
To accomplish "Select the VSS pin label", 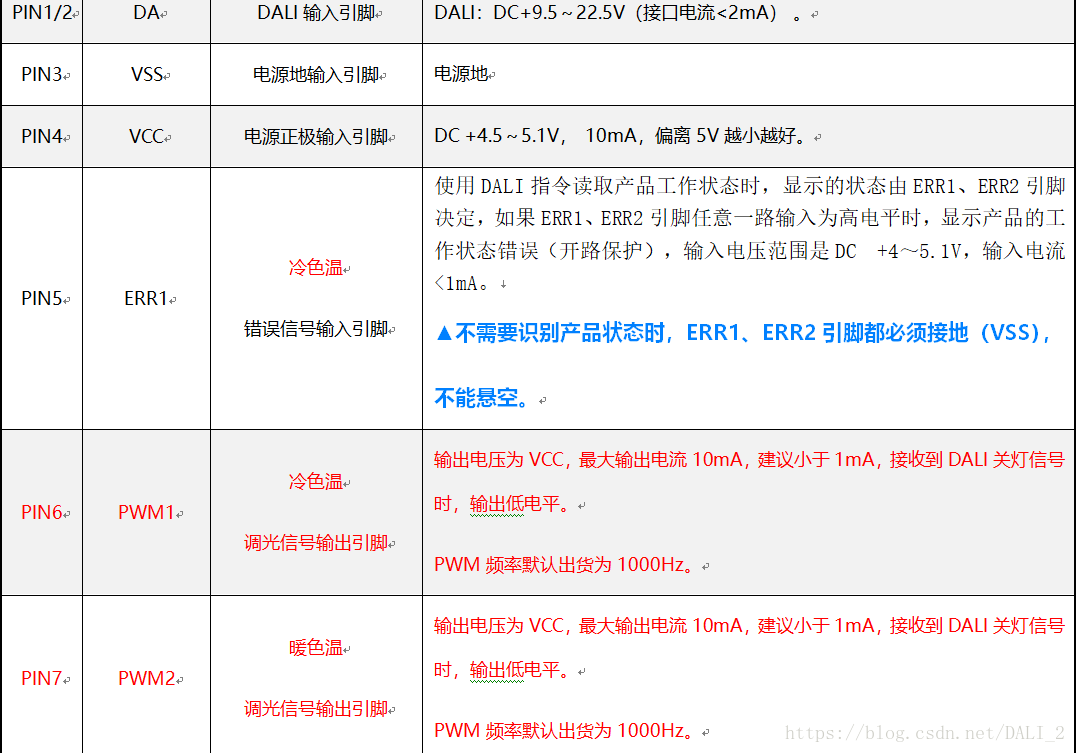I will click(x=145, y=75).
